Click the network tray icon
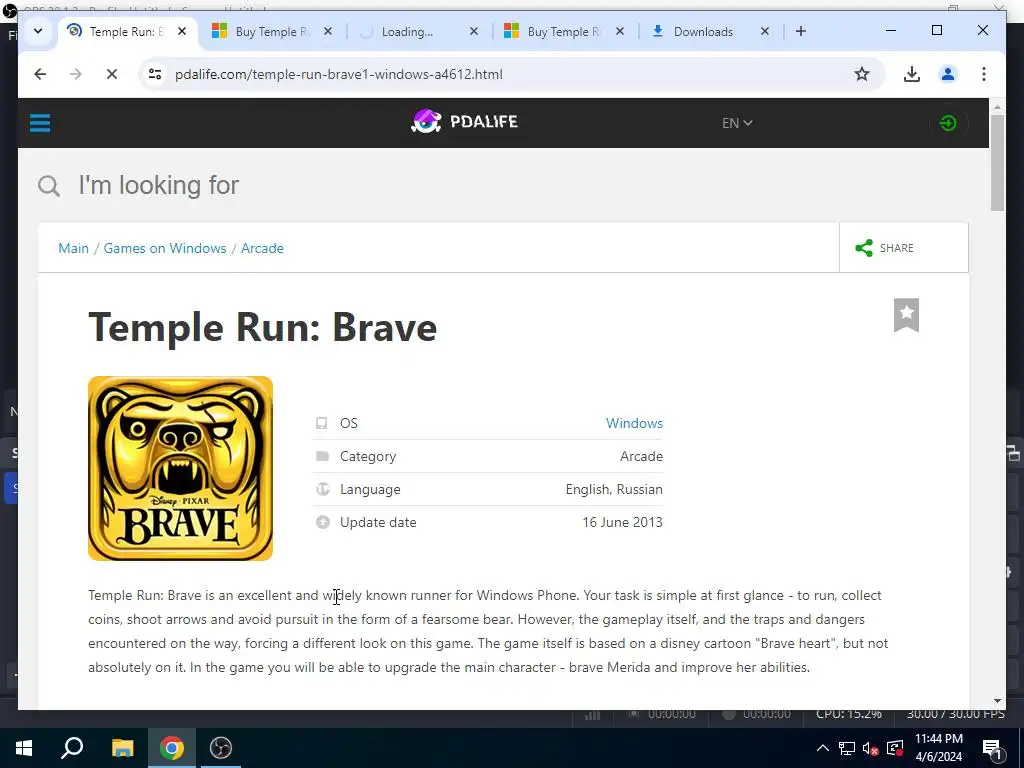This screenshot has height=768, width=1024. (x=847, y=748)
